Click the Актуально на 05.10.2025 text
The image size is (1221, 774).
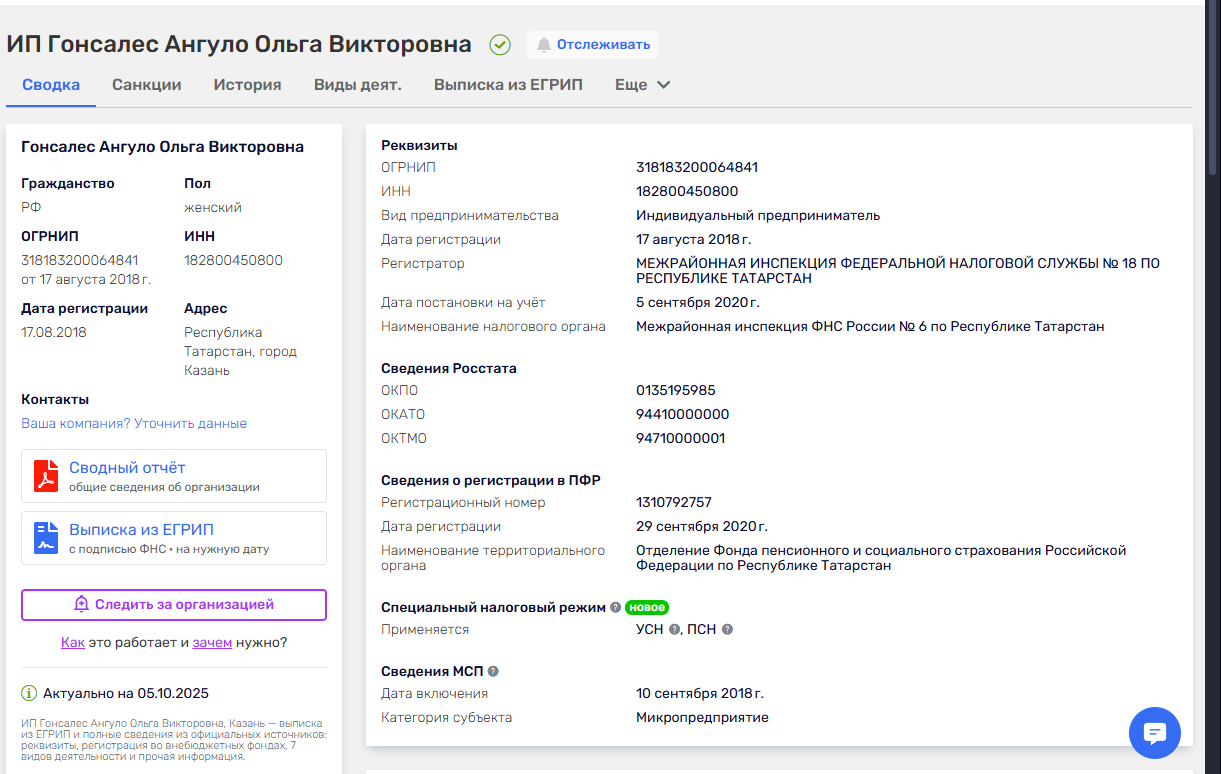(x=126, y=694)
